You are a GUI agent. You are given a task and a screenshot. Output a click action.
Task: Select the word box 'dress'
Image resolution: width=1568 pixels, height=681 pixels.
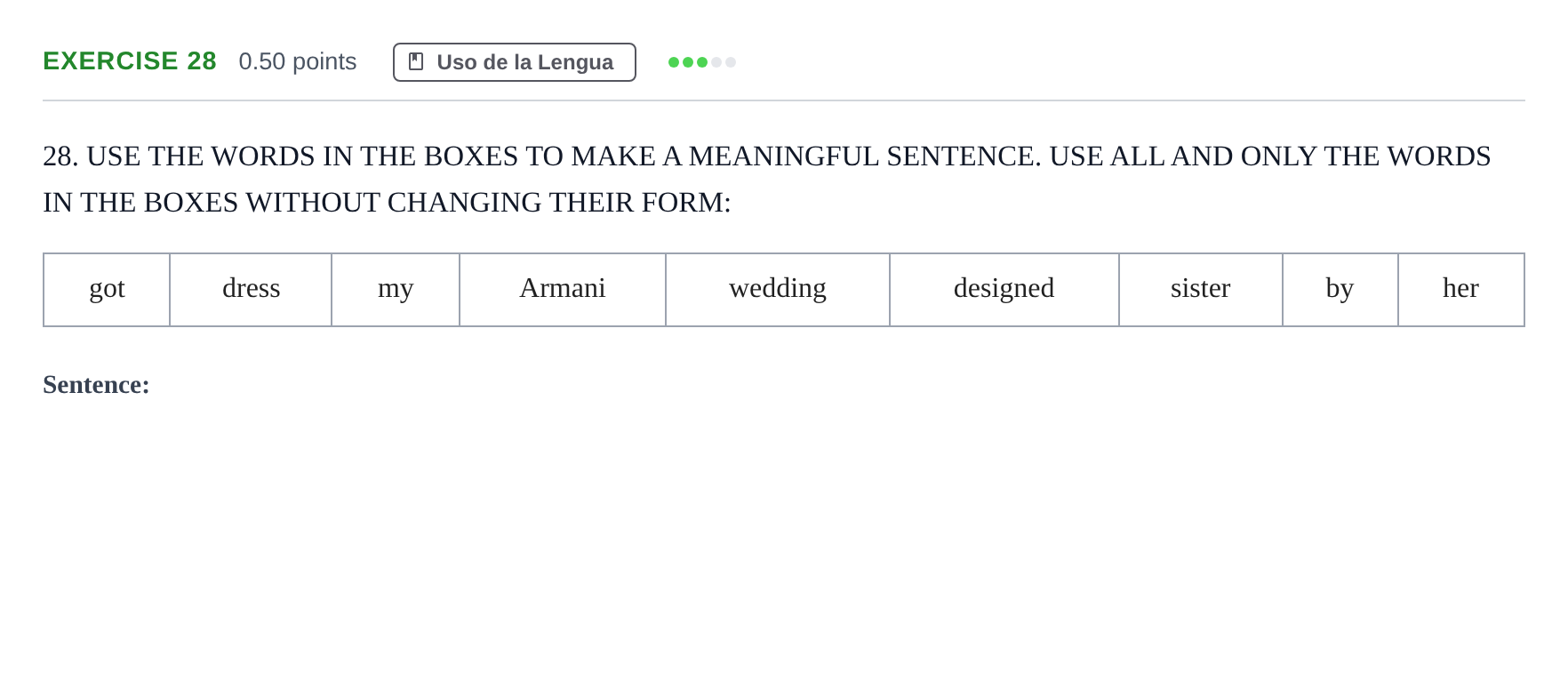pos(251,290)
